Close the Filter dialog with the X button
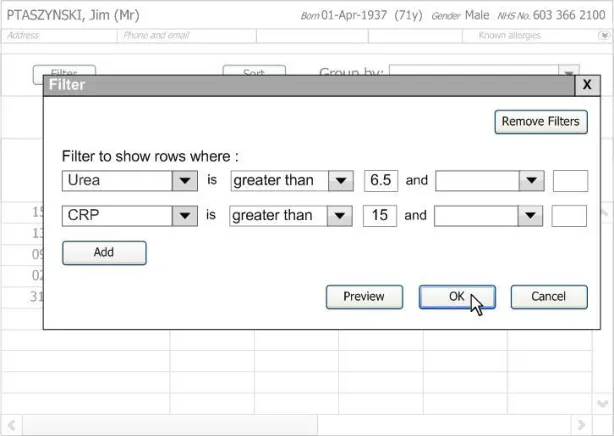This screenshot has height=436, width=614. (x=587, y=86)
